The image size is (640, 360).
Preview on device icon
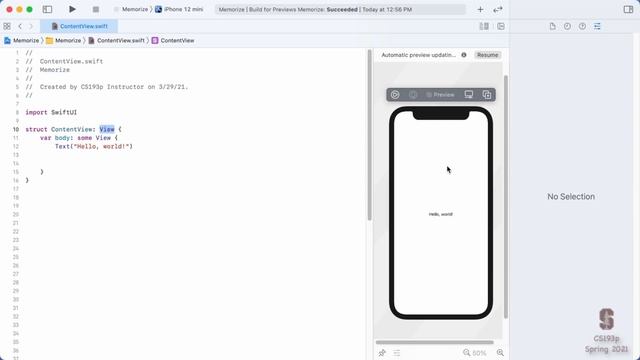(469, 95)
